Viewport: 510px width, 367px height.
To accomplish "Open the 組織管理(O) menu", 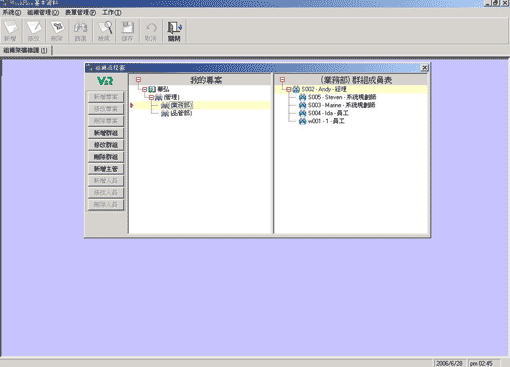I will [x=43, y=13].
